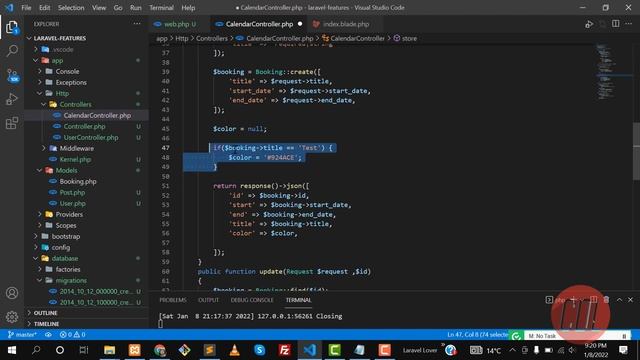Switch to the OUTPUT panel tab
The image size is (640, 360).
208,300
